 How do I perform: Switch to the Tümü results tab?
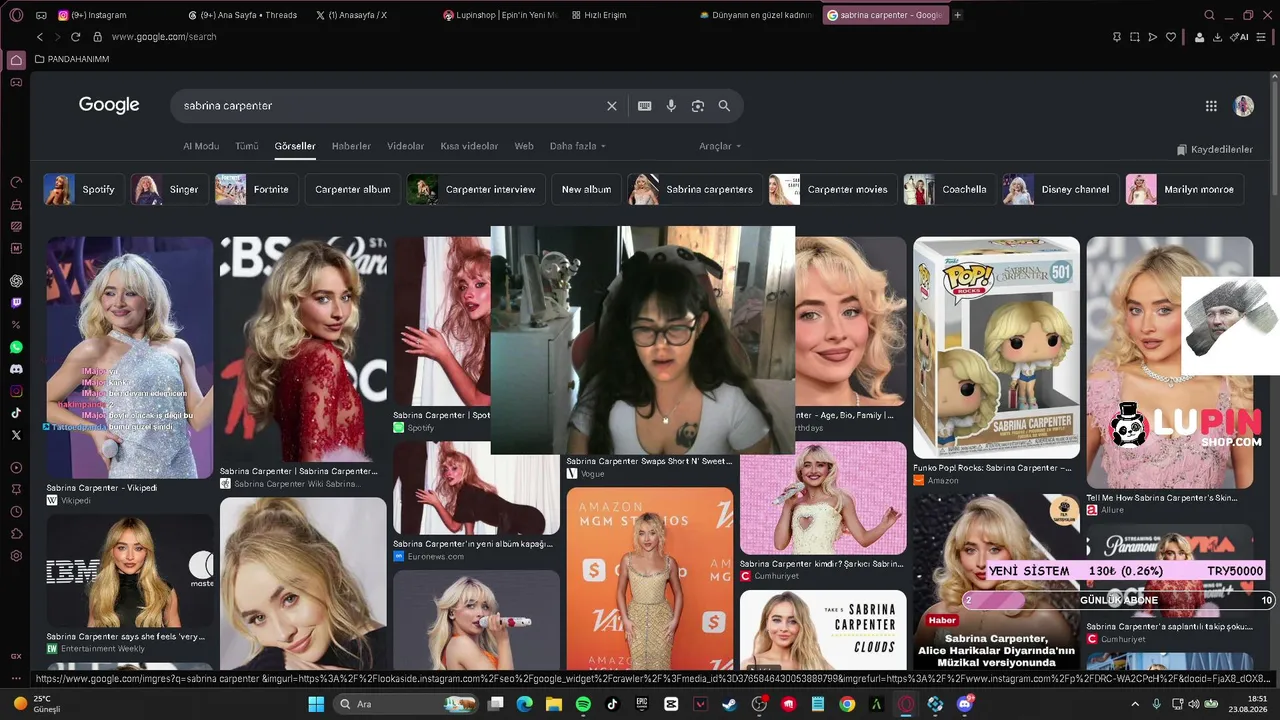click(x=247, y=146)
